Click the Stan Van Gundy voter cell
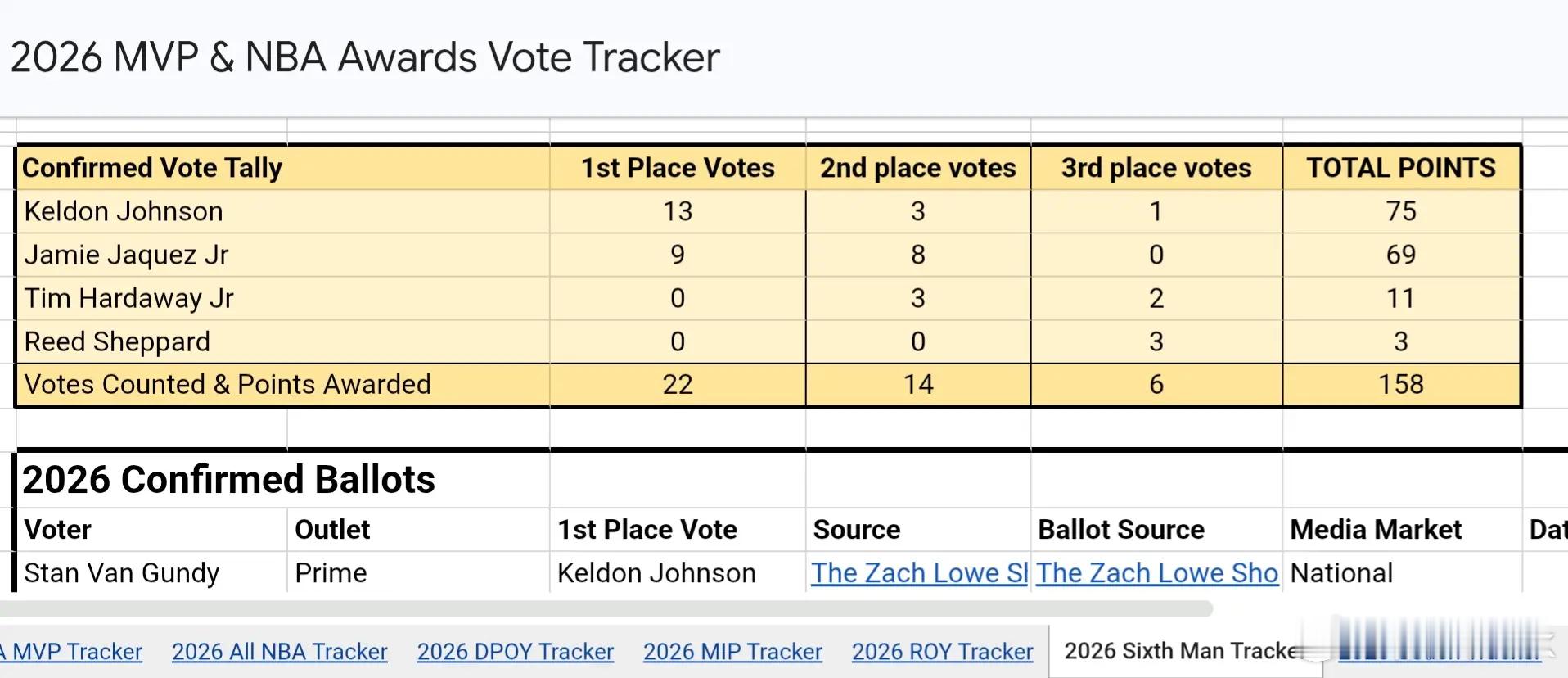This screenshot has height=678, width=1568. pos(121,573)
